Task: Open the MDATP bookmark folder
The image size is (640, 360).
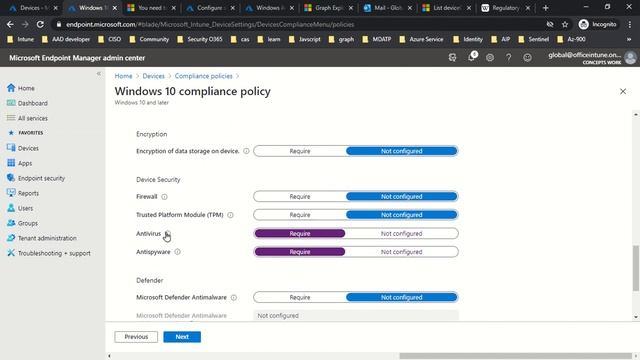Action: click(x=377, y=39)
